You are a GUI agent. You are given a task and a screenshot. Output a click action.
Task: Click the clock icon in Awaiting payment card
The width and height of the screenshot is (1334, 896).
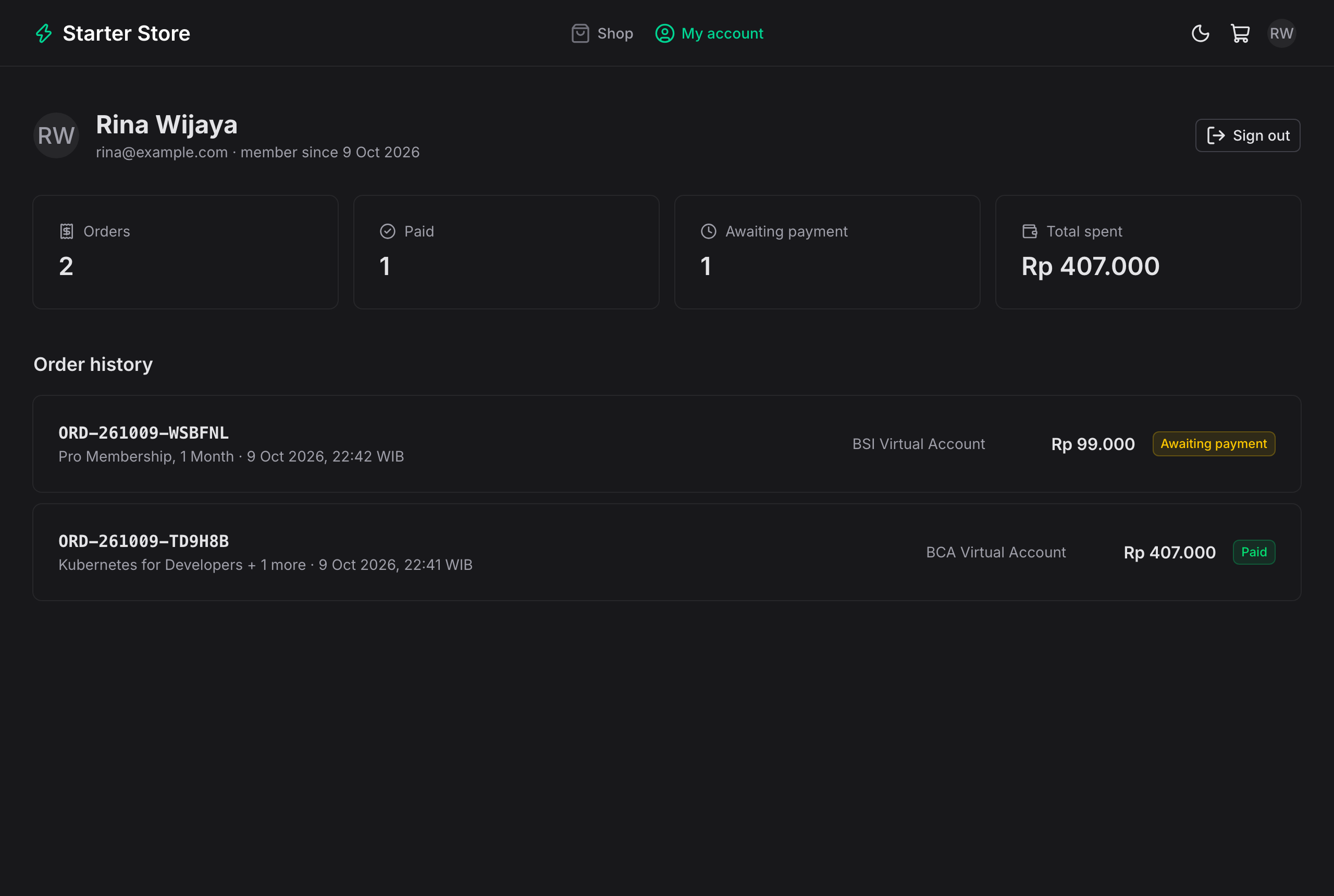[708, 231]
